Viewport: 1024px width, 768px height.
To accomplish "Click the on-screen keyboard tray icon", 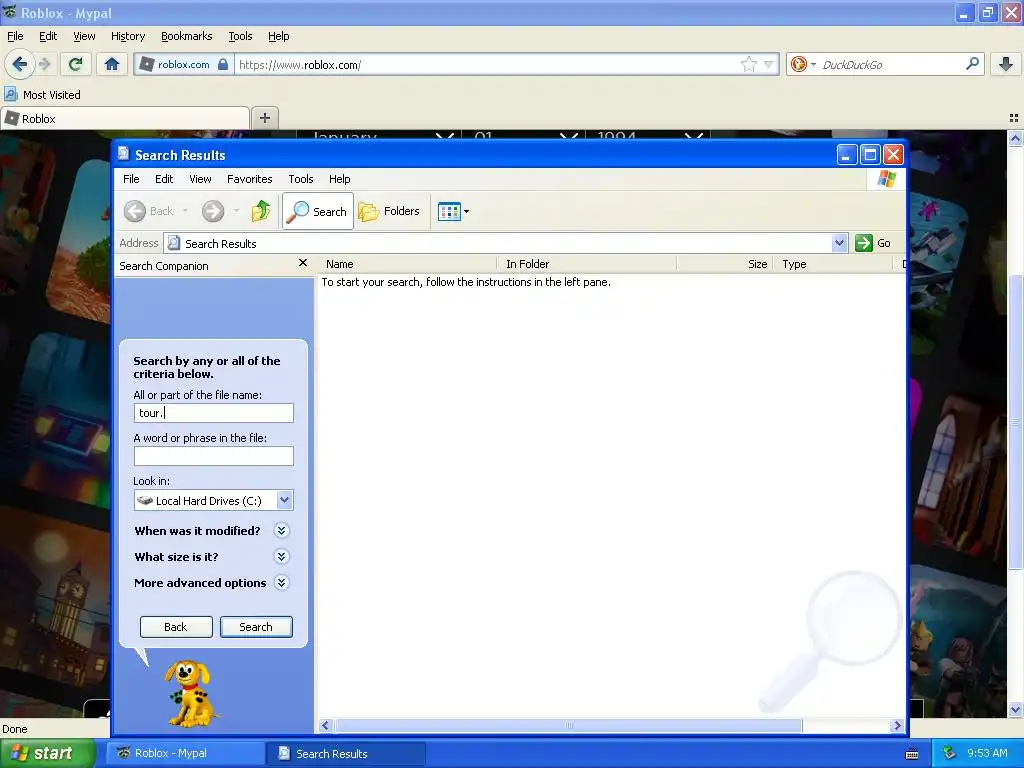I will click(x=912, y=754).
